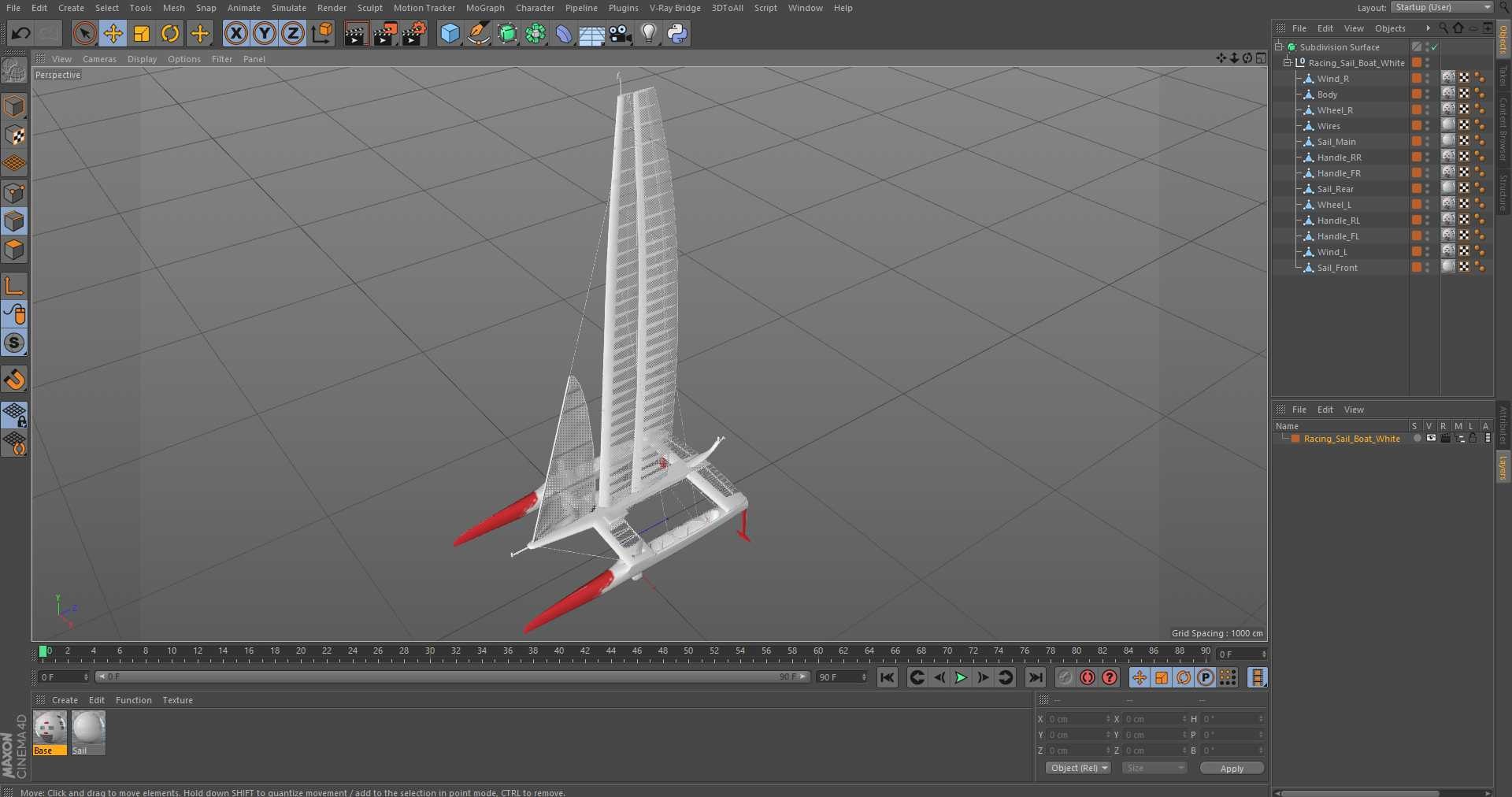Collapse Racing_Sail_Boat_White group in object tree
This screenshot has height=797, width=1512.
(1288, 62)
